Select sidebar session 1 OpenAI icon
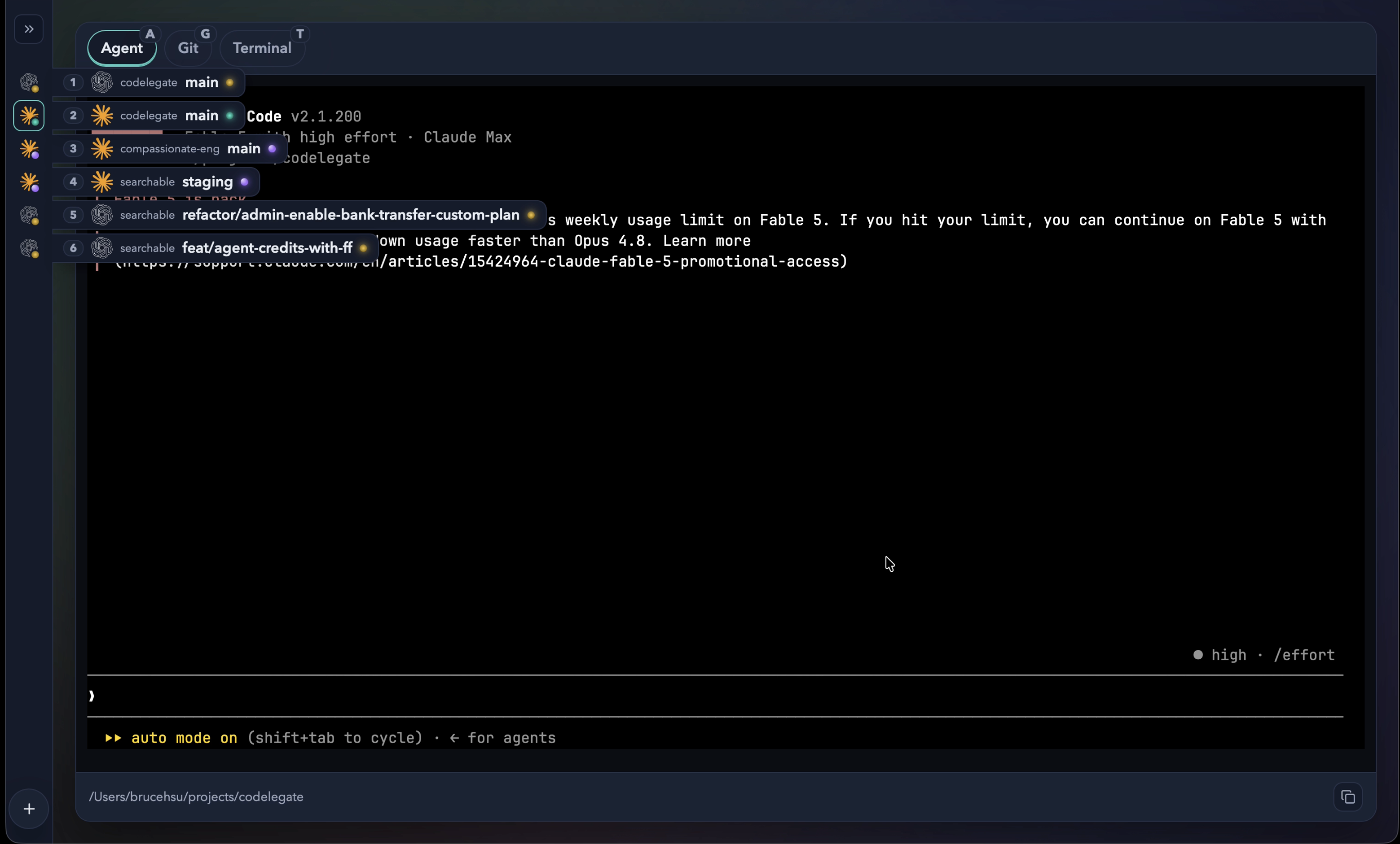Screen dimensions: 1400x844 click(x=29, y=82)
